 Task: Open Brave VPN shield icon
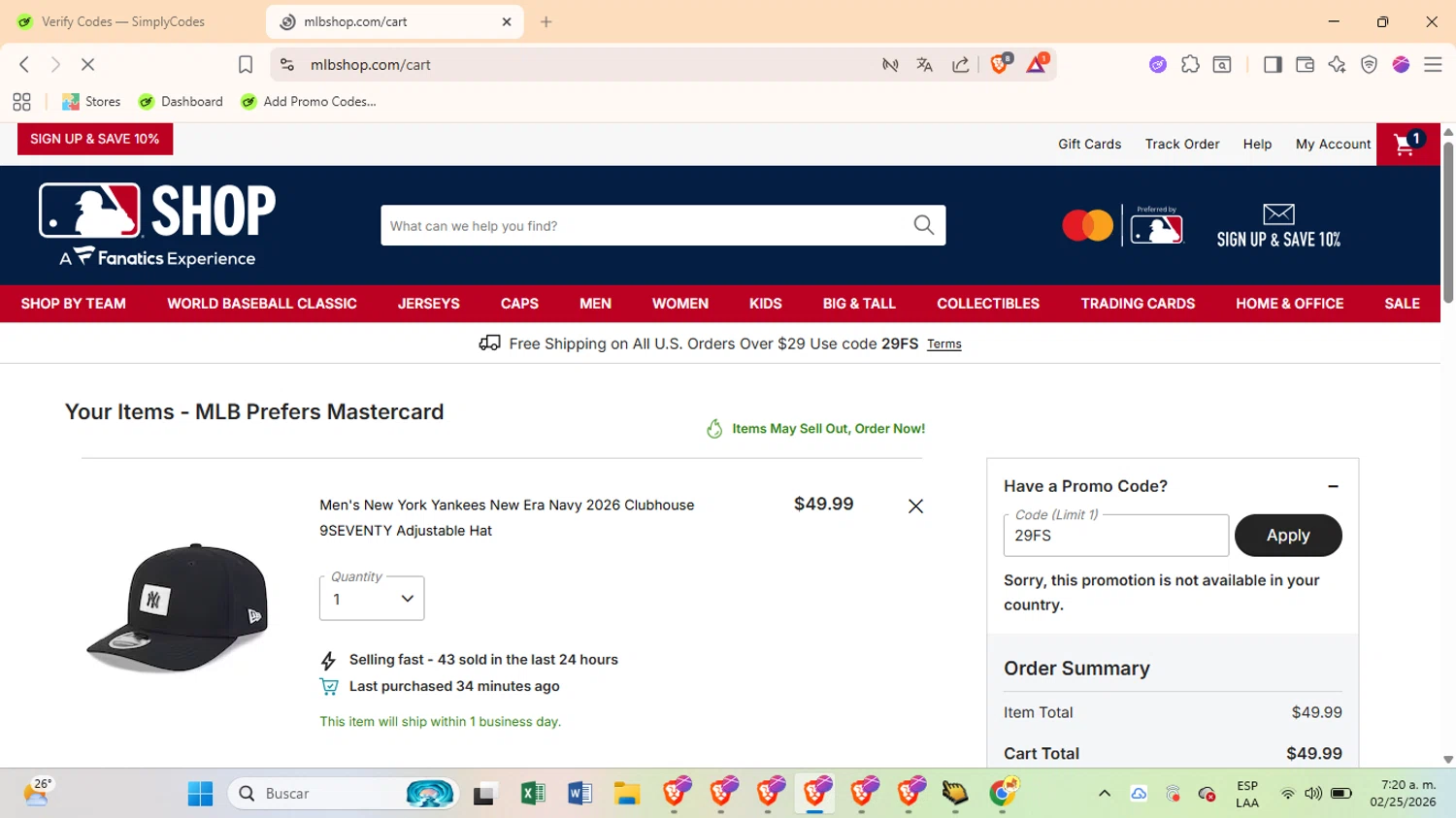pos(1369,64)
